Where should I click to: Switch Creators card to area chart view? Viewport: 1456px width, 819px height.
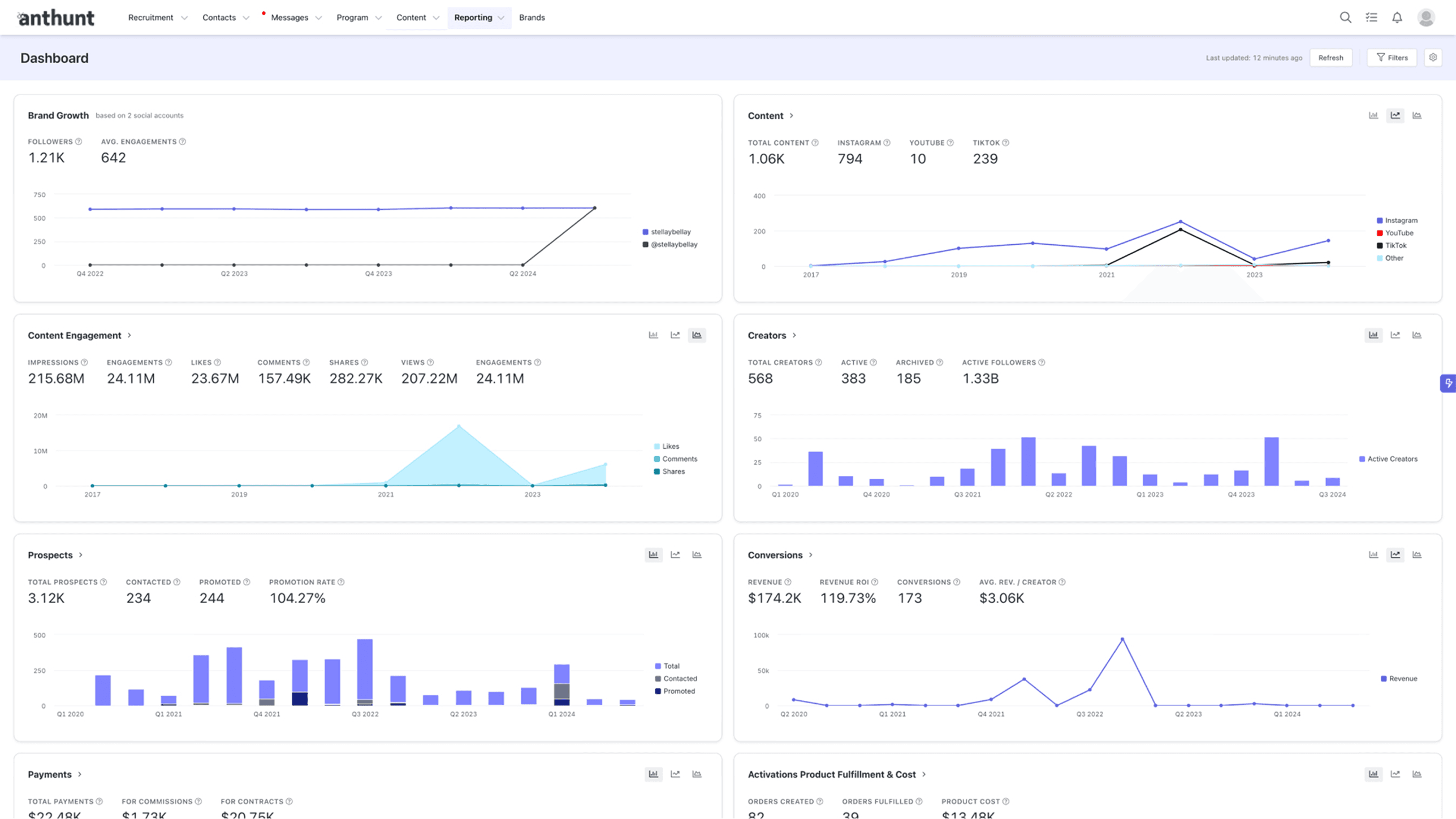click(x=1417, y=335)
